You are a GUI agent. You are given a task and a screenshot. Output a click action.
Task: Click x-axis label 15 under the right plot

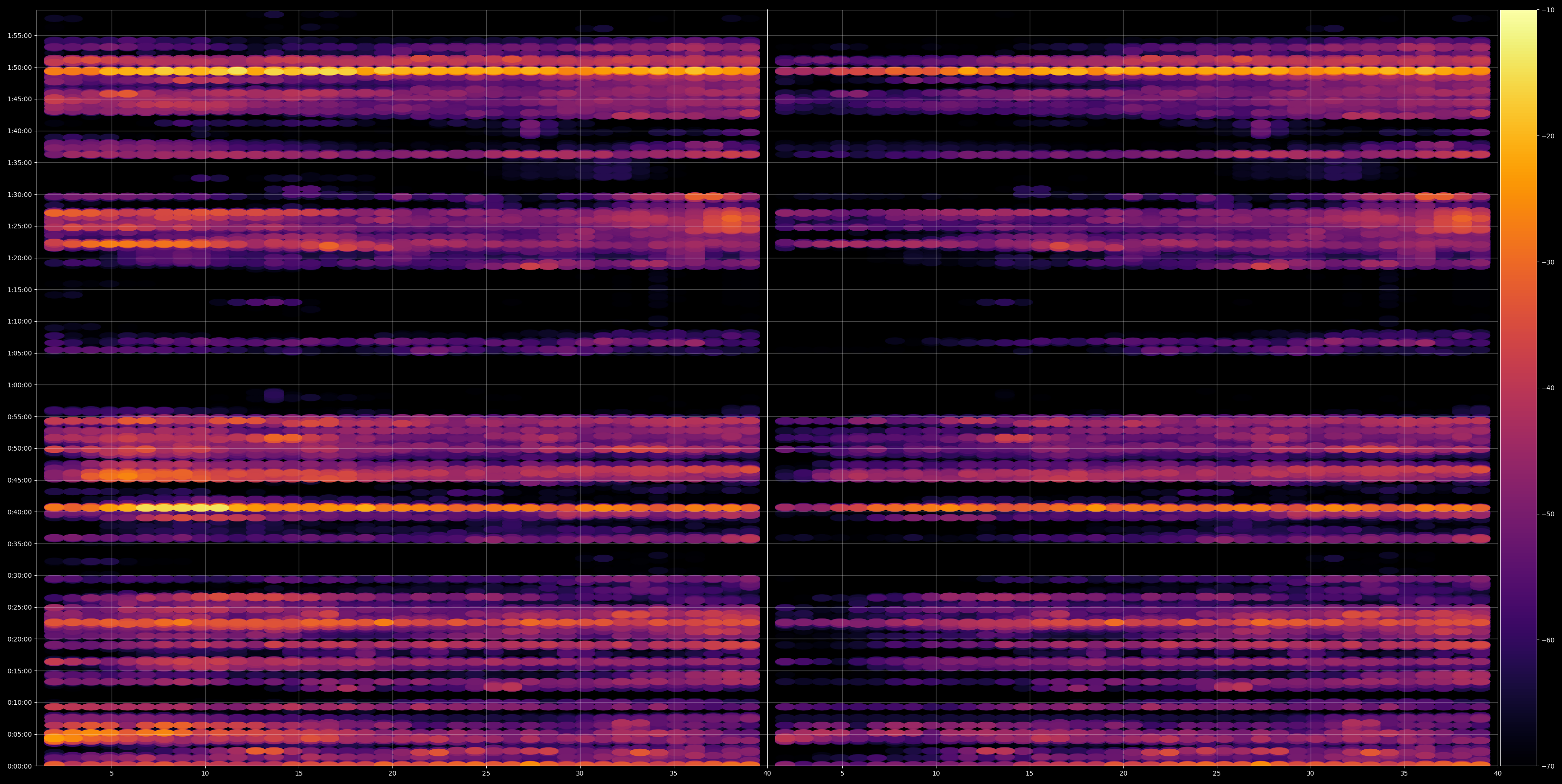coord(1030,774)
